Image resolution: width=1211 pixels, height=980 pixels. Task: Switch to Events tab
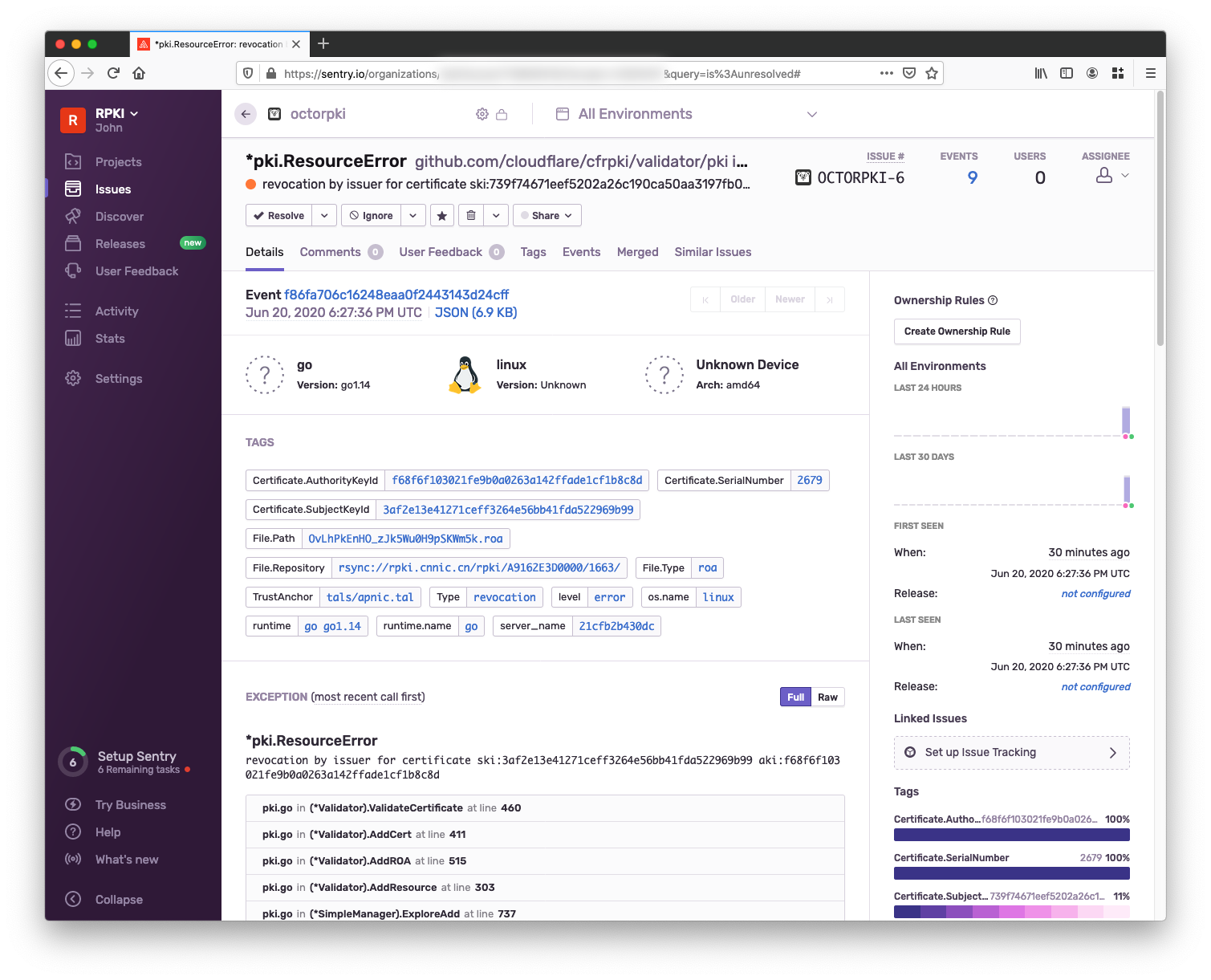581,252
